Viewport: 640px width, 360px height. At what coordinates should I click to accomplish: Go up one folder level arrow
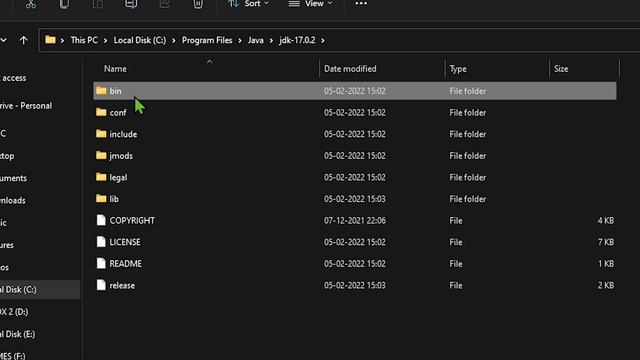pos(24,40)
